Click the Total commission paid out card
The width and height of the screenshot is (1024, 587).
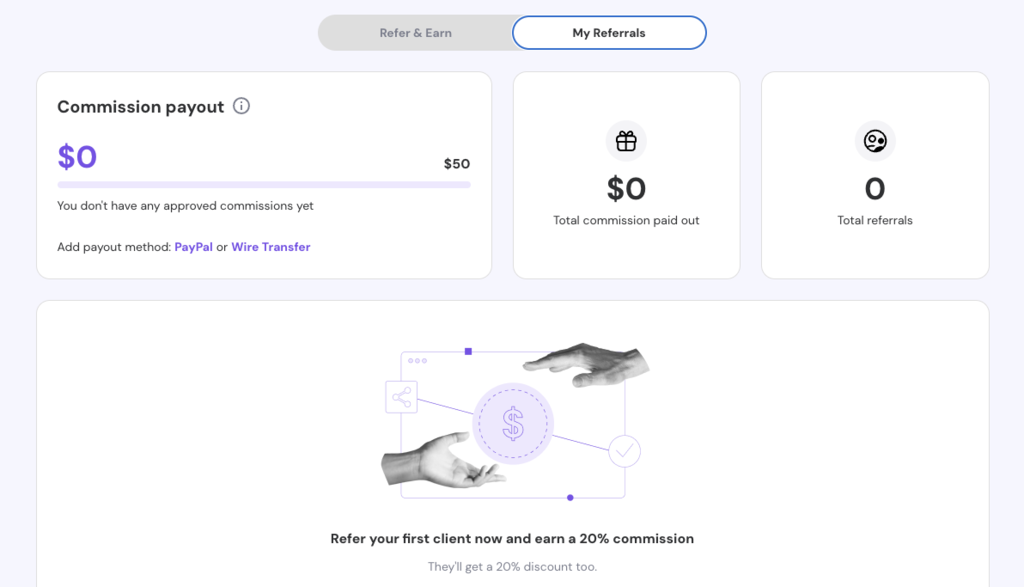pos(626,175)
